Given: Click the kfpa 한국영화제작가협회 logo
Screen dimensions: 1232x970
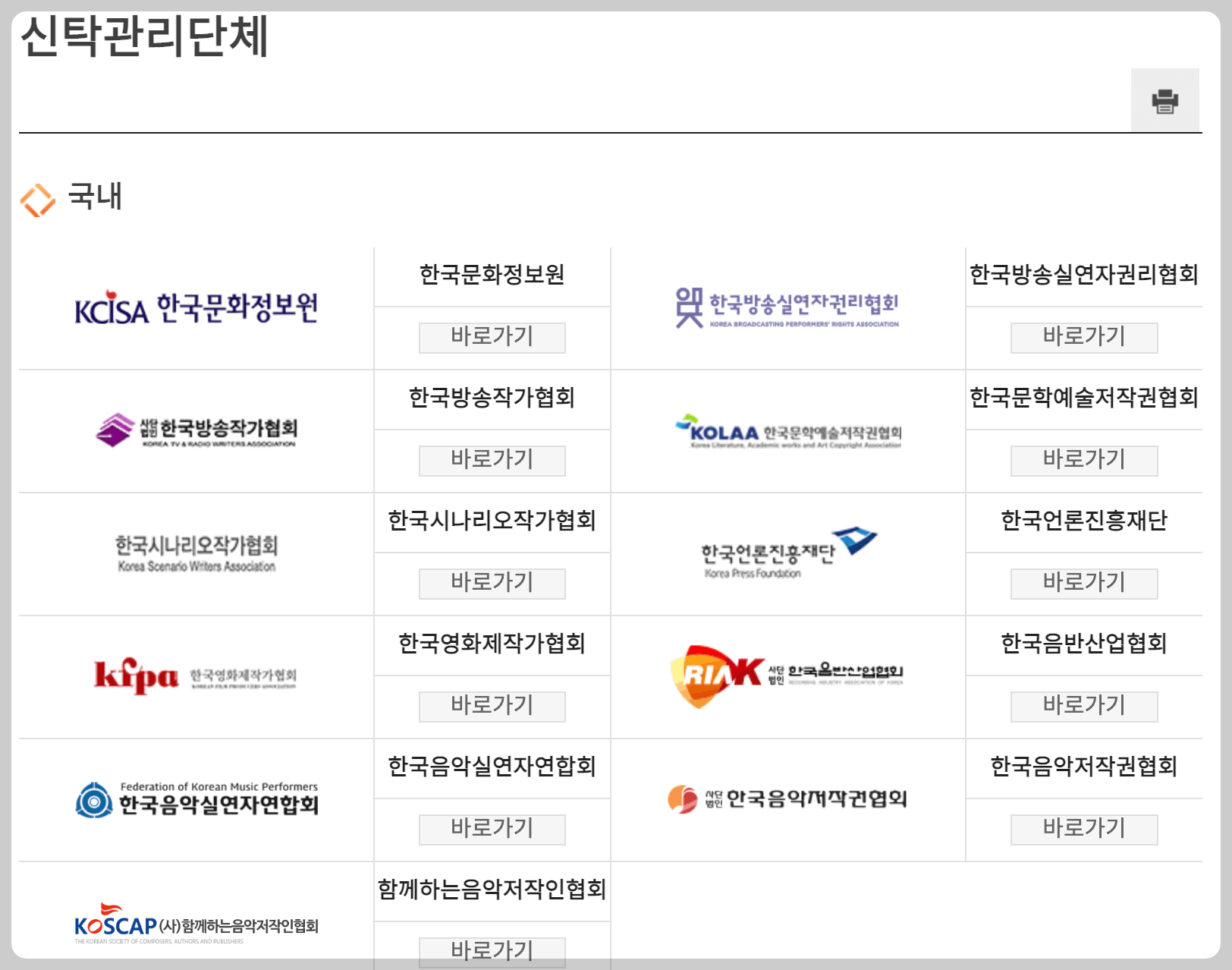Looking at the screenshot, I should (x=196, y=676).
